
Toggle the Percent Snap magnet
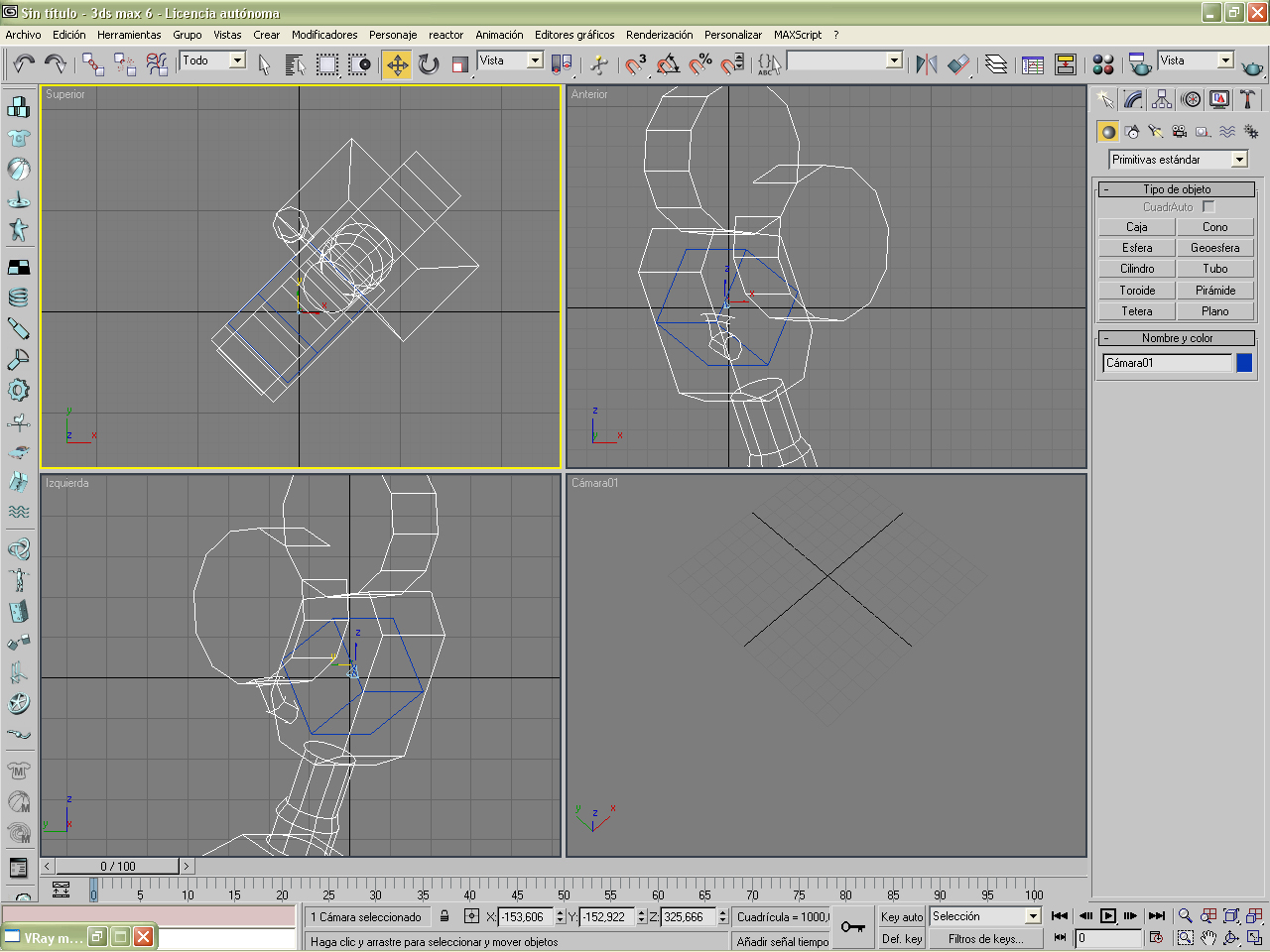click(x=700, y=64)
